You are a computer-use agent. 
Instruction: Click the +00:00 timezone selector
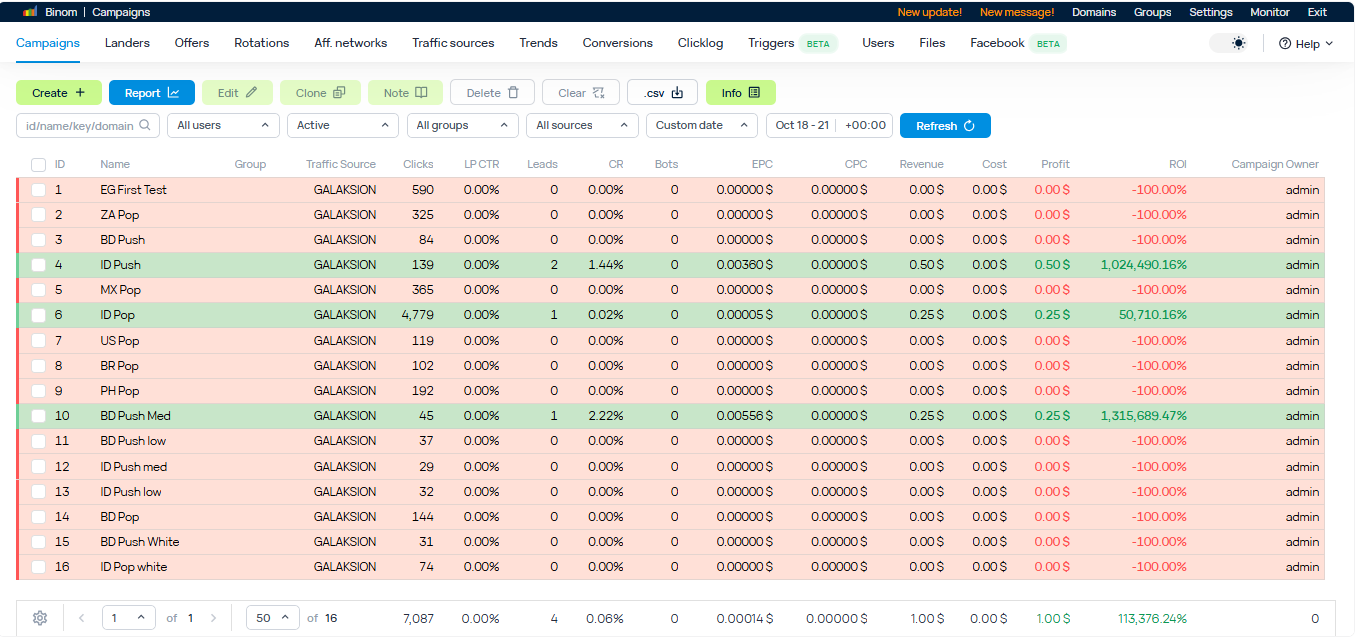865,125
